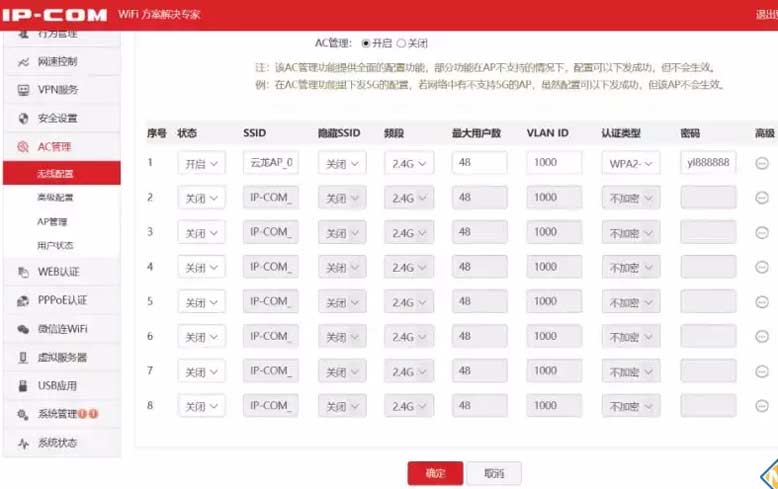Open advanced settings icon for SSID row 5

pyautogui.click(x=762, y=302)
